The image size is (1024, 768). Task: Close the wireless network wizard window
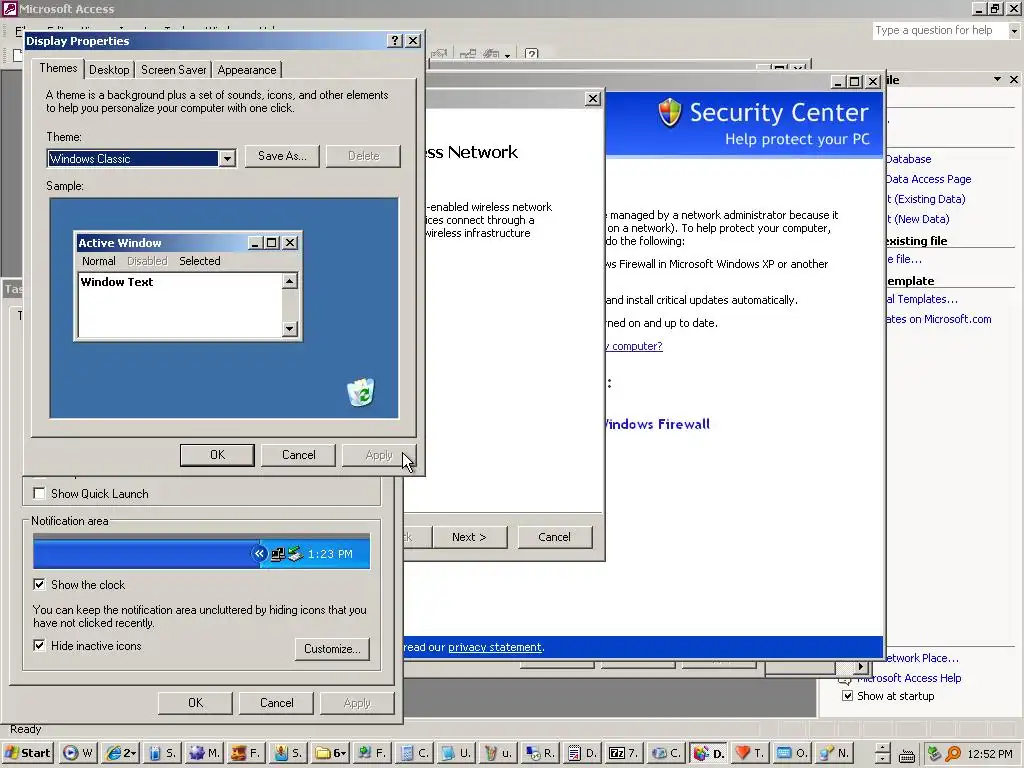[593, 99]
